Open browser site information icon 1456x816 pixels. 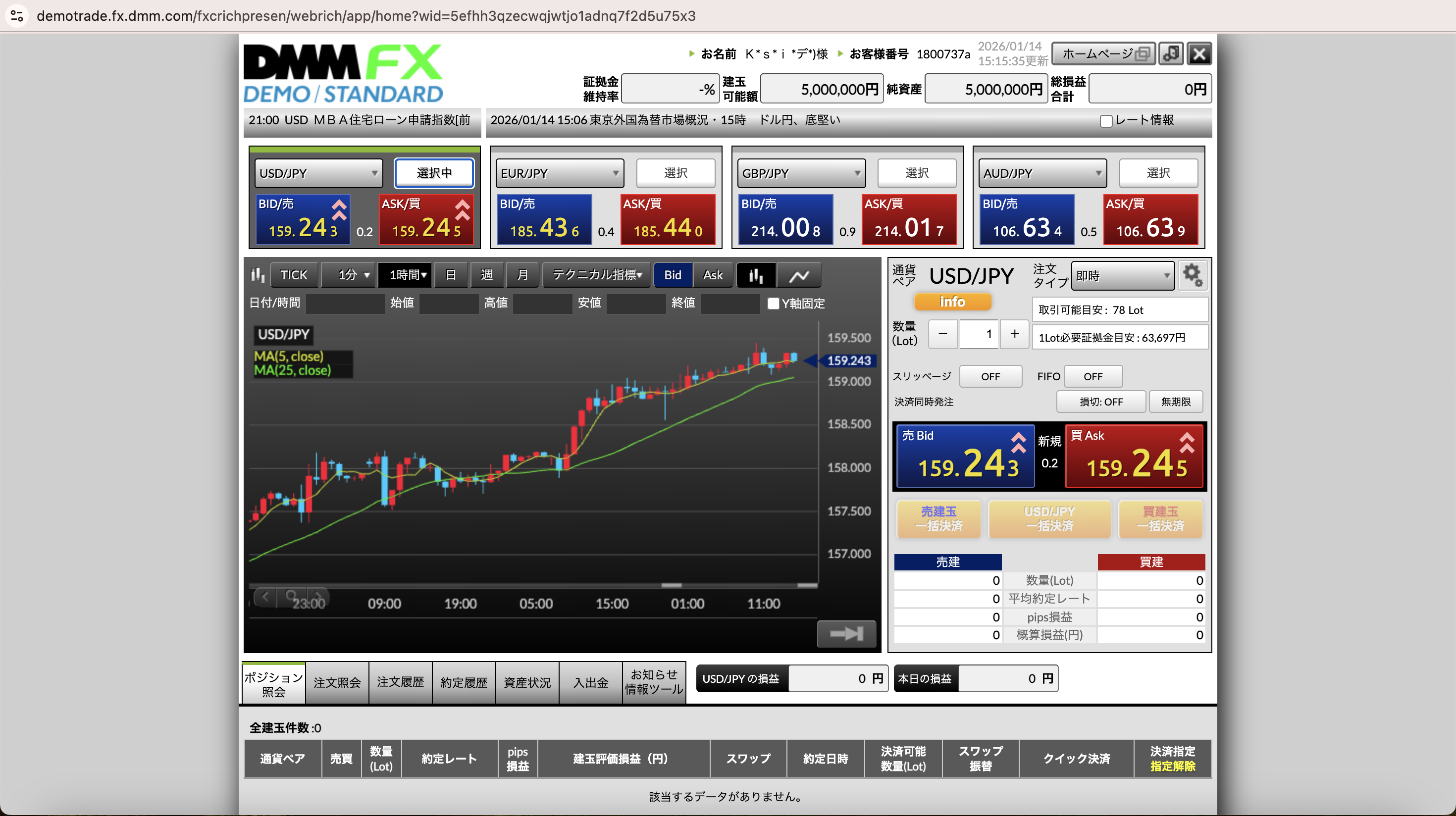[17, 16]
